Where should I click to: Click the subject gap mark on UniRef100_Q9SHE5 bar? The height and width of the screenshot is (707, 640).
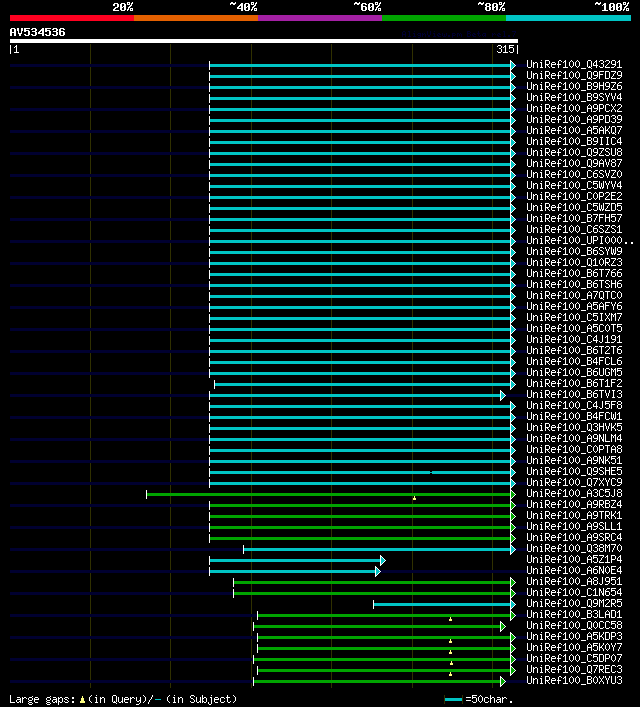[431, 473]
